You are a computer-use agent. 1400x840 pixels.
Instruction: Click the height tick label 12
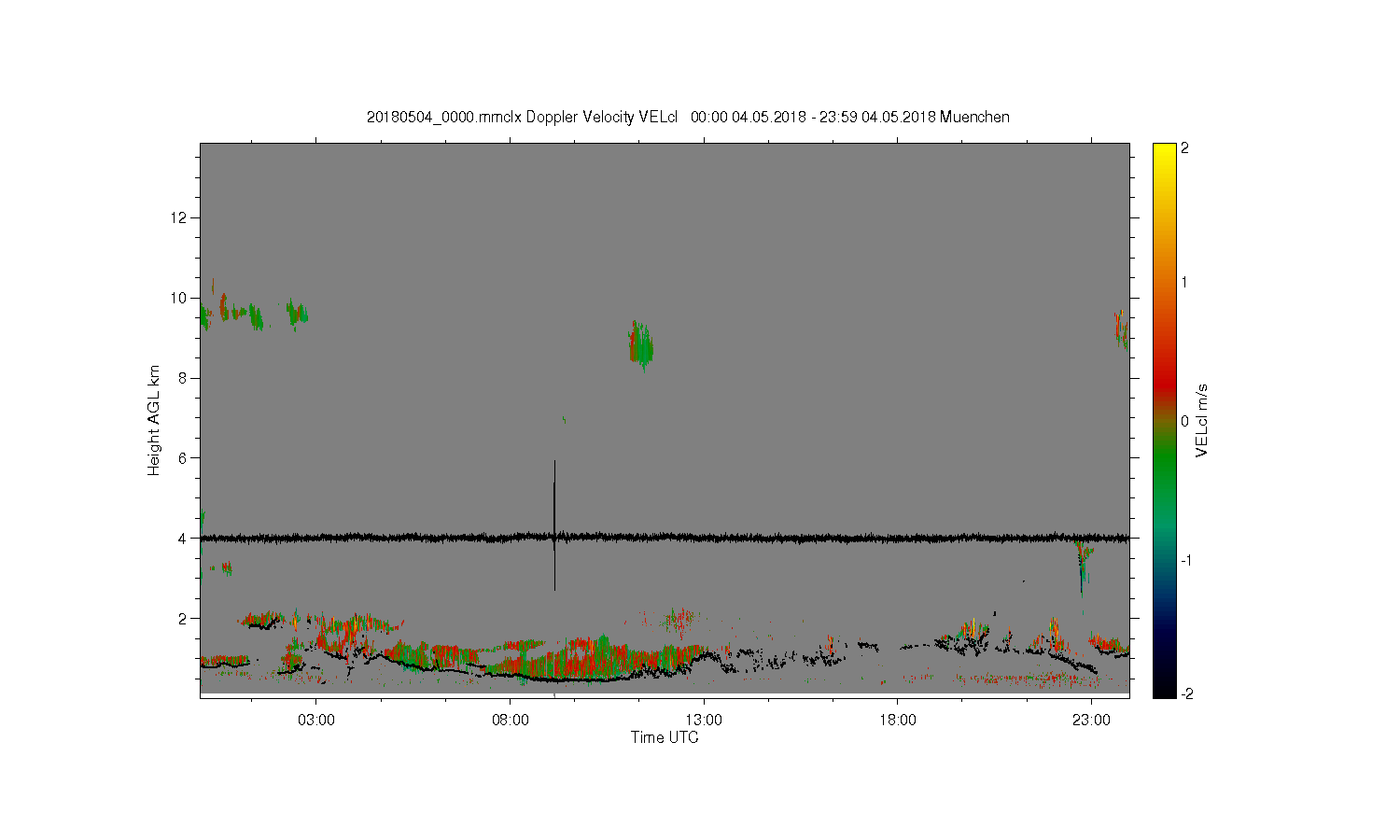[x=179, y=217]
